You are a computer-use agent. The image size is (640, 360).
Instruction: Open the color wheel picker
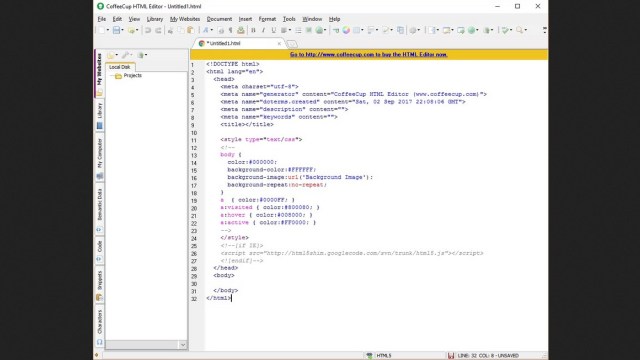pos(346,30)
